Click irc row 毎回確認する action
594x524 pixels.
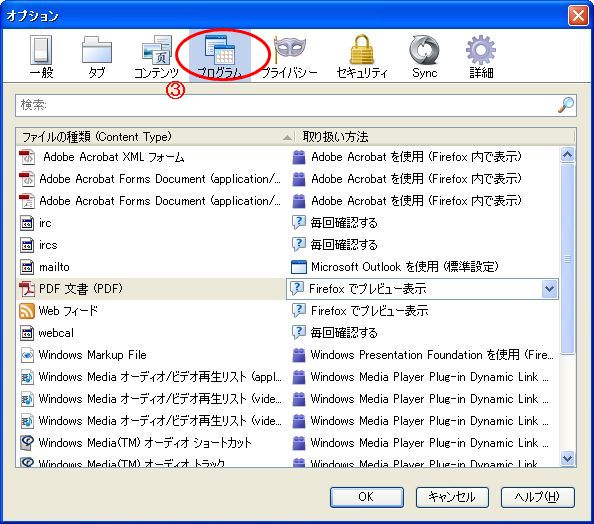point(344,223)
